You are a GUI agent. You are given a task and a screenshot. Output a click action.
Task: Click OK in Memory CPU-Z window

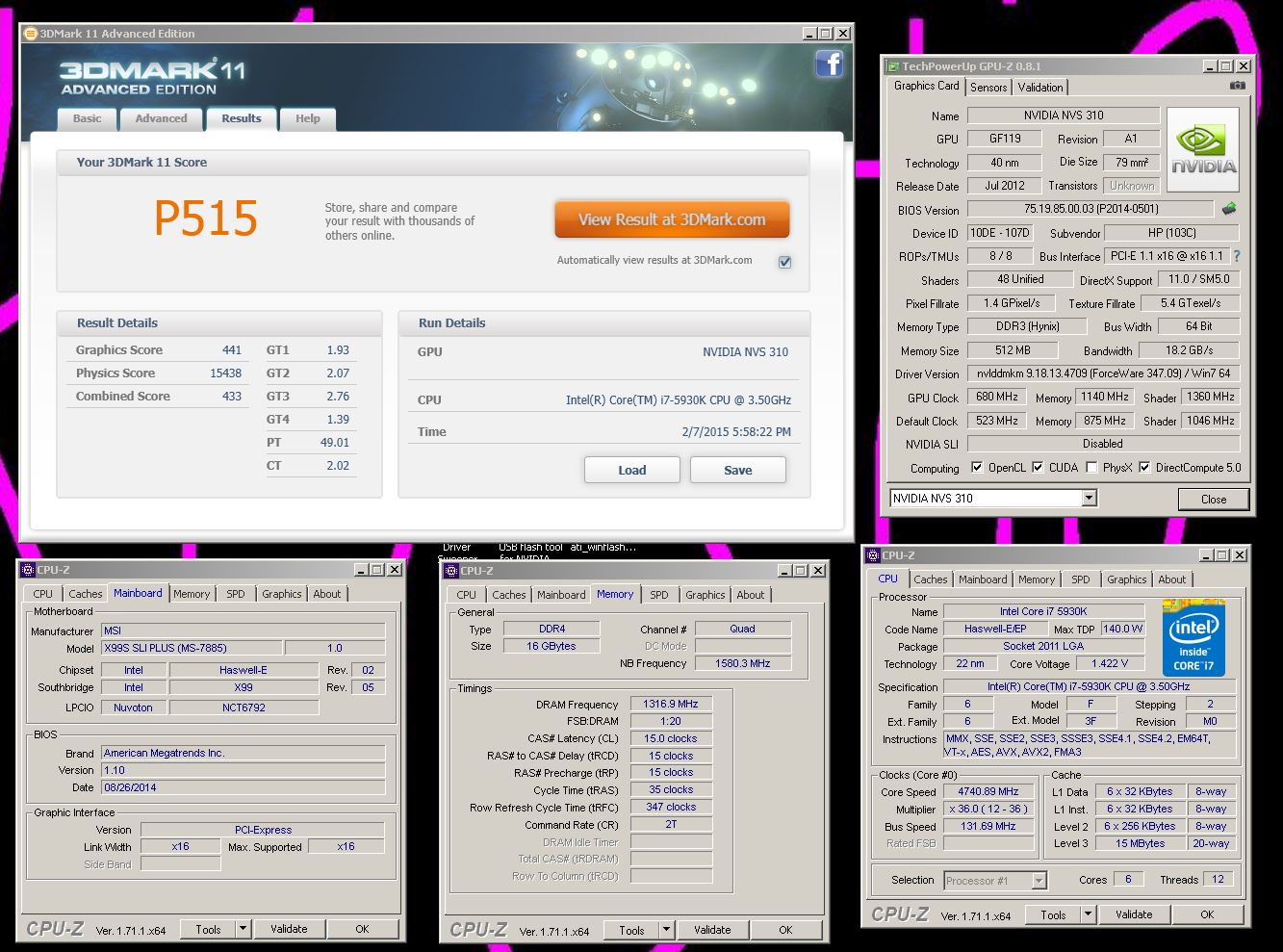pos(785,930)
